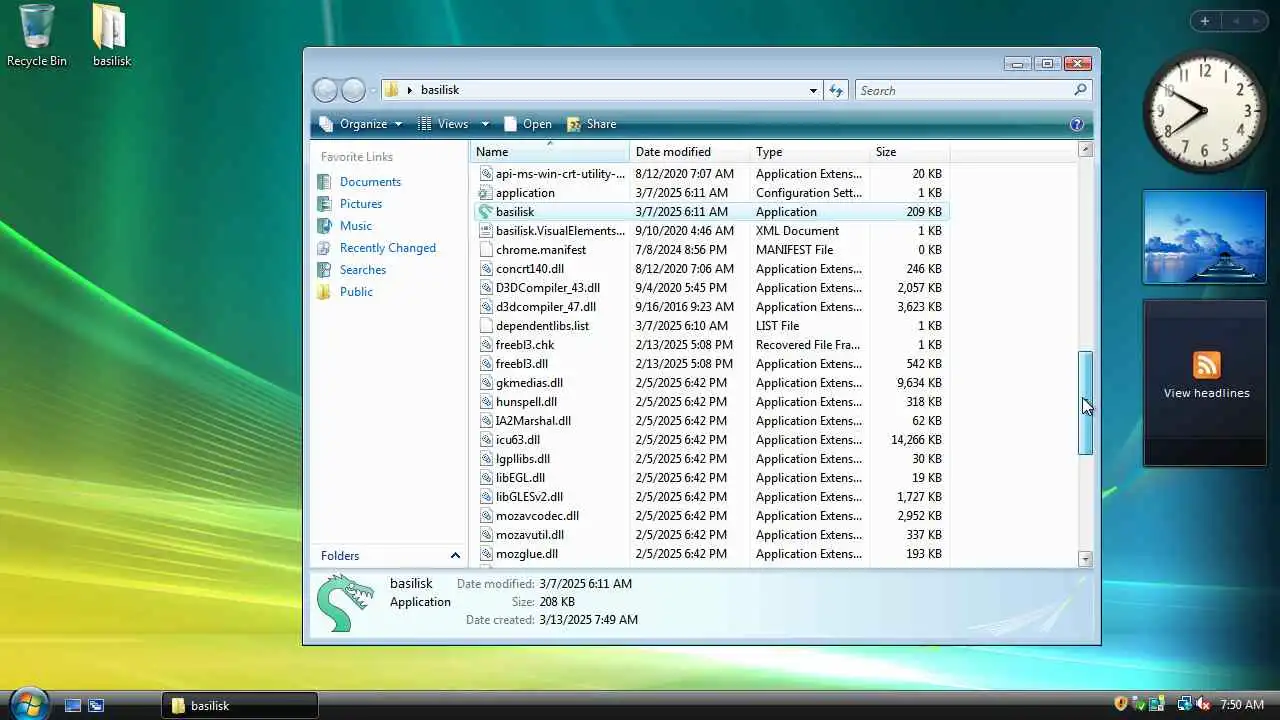Select the file freebl3.chk

coord(525,345)
